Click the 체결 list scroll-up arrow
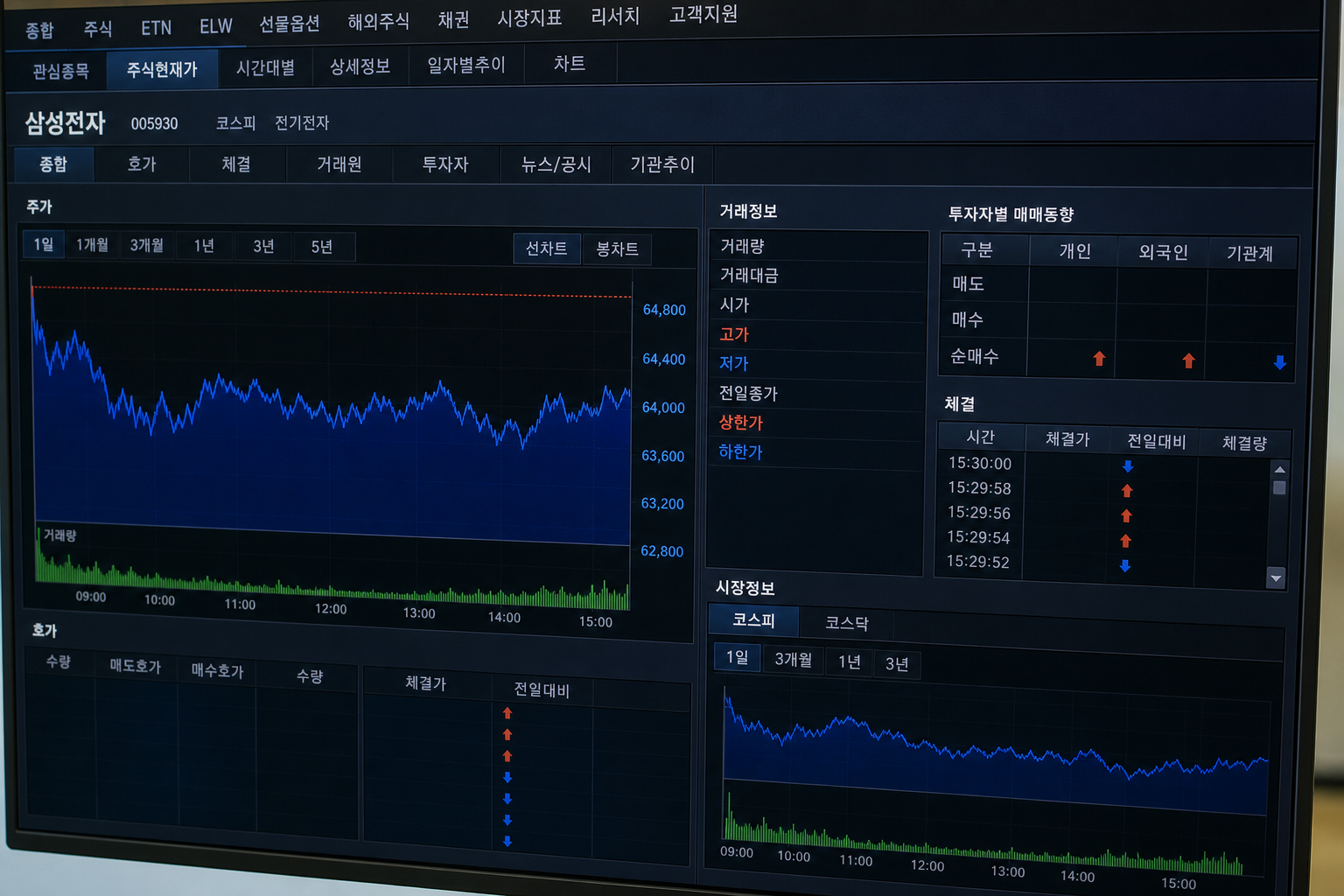Screen dimensions: 1344x896 [x=1280, y=470]
